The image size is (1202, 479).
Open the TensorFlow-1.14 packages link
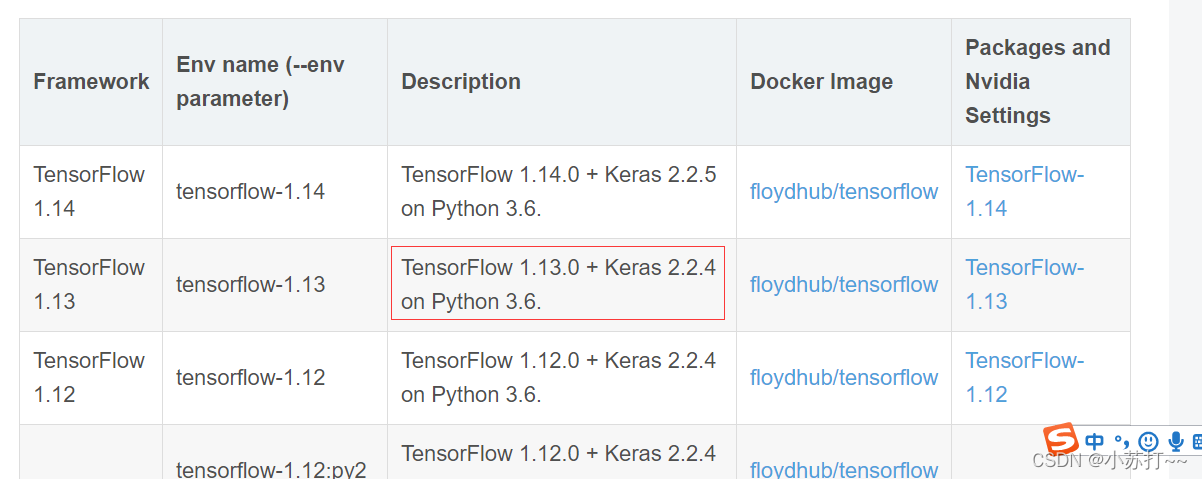tap(1025, 191)
